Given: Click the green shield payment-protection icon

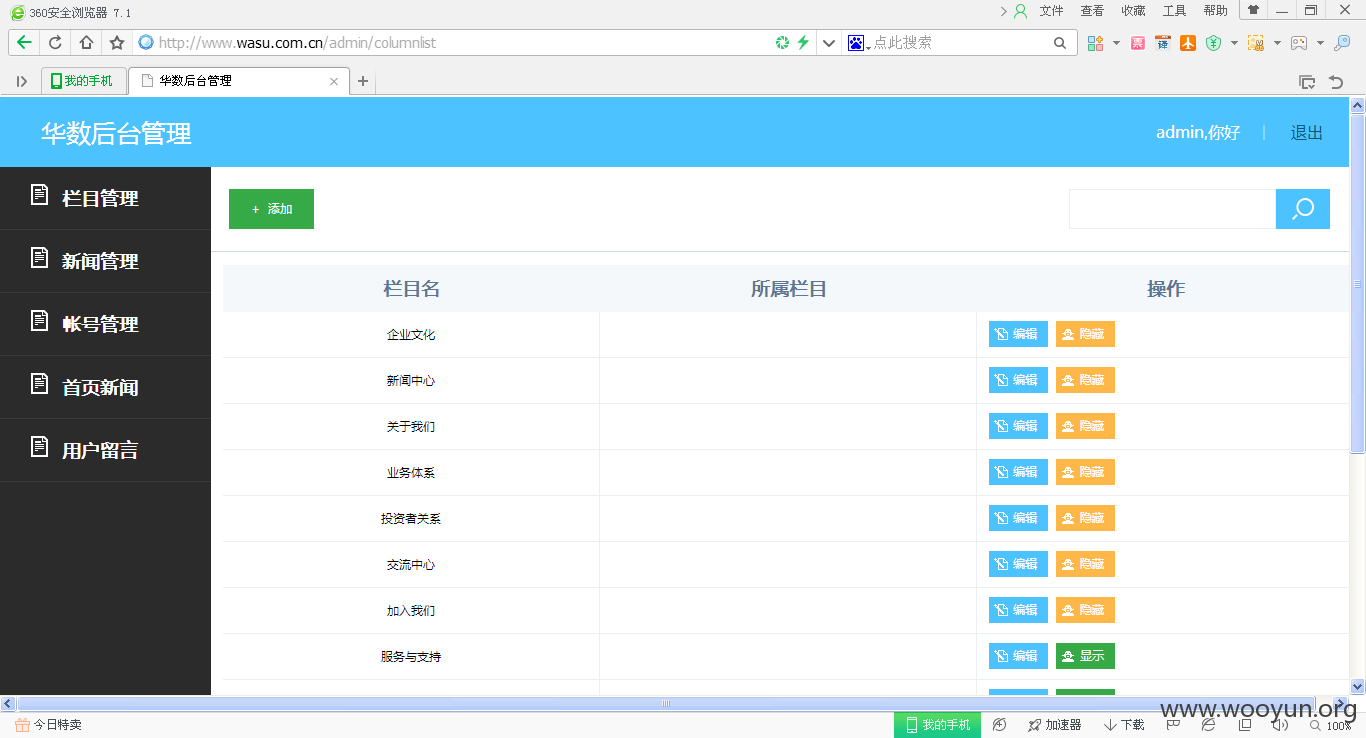Looking at the screenshot, I should [1213, 43].
